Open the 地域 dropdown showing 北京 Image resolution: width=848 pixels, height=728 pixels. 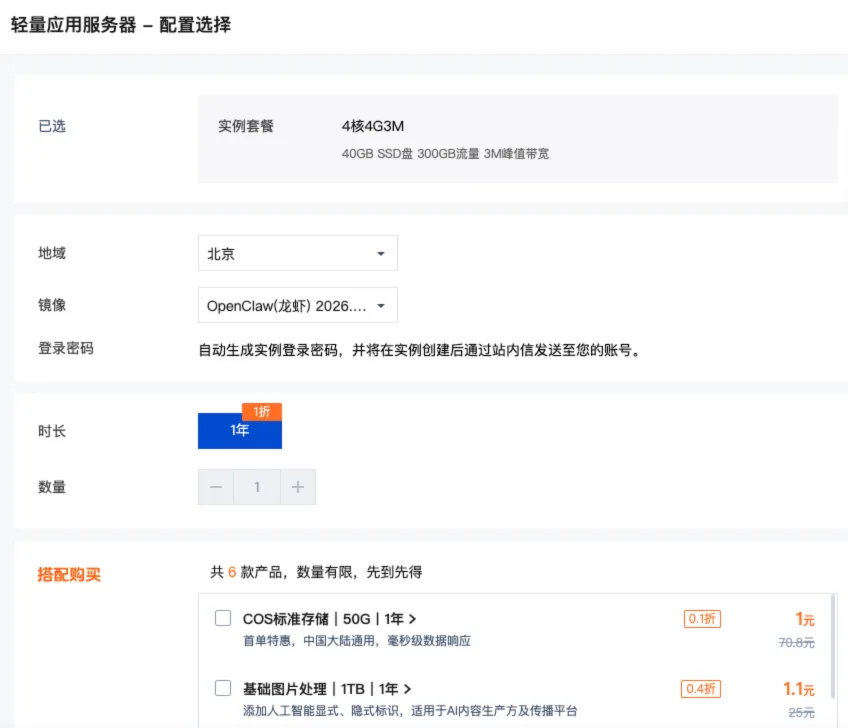(x=297, y=253)
